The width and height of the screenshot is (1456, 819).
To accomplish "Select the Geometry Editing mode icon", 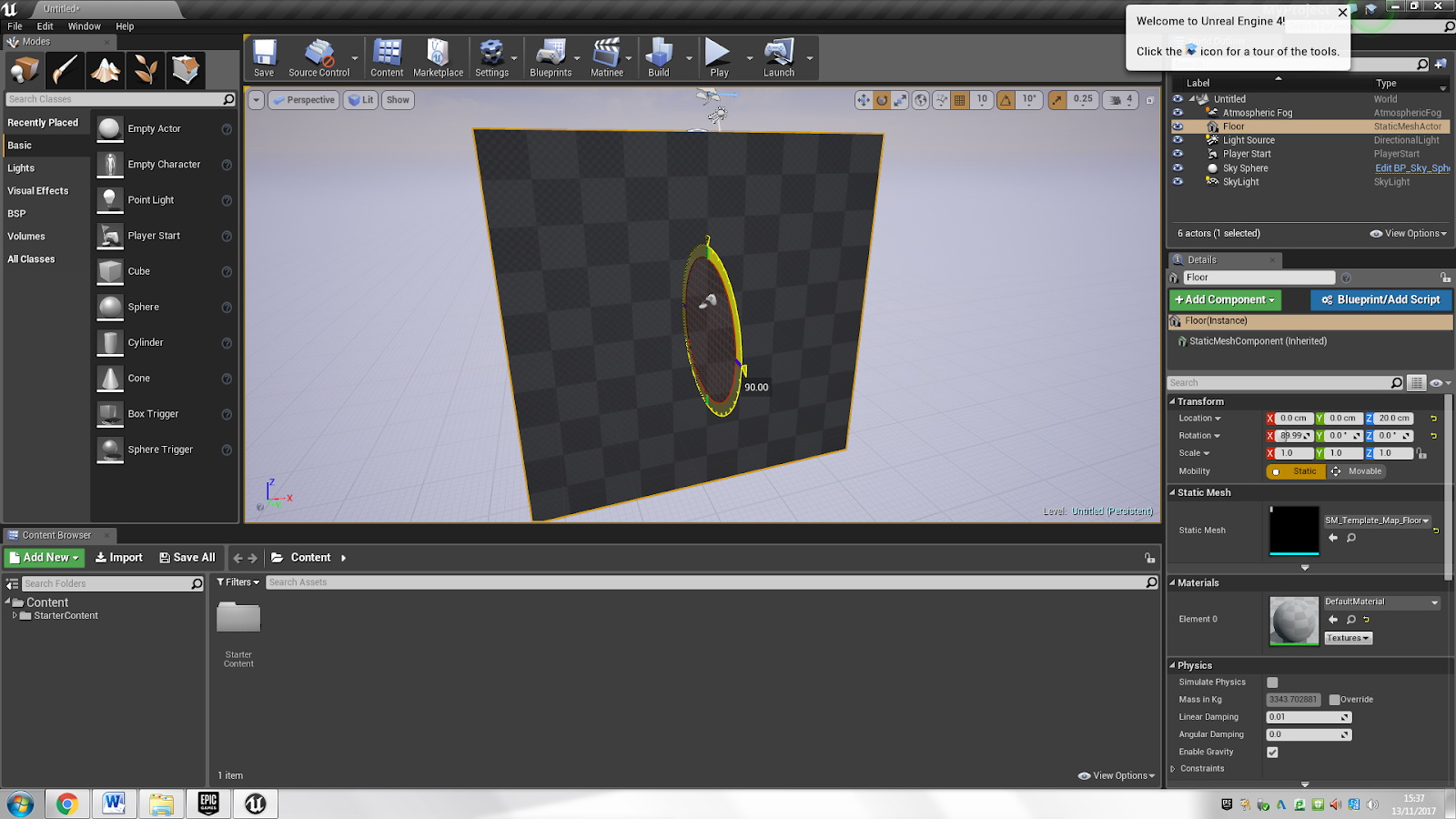I will pyautogui.click(x=186, y=69).
